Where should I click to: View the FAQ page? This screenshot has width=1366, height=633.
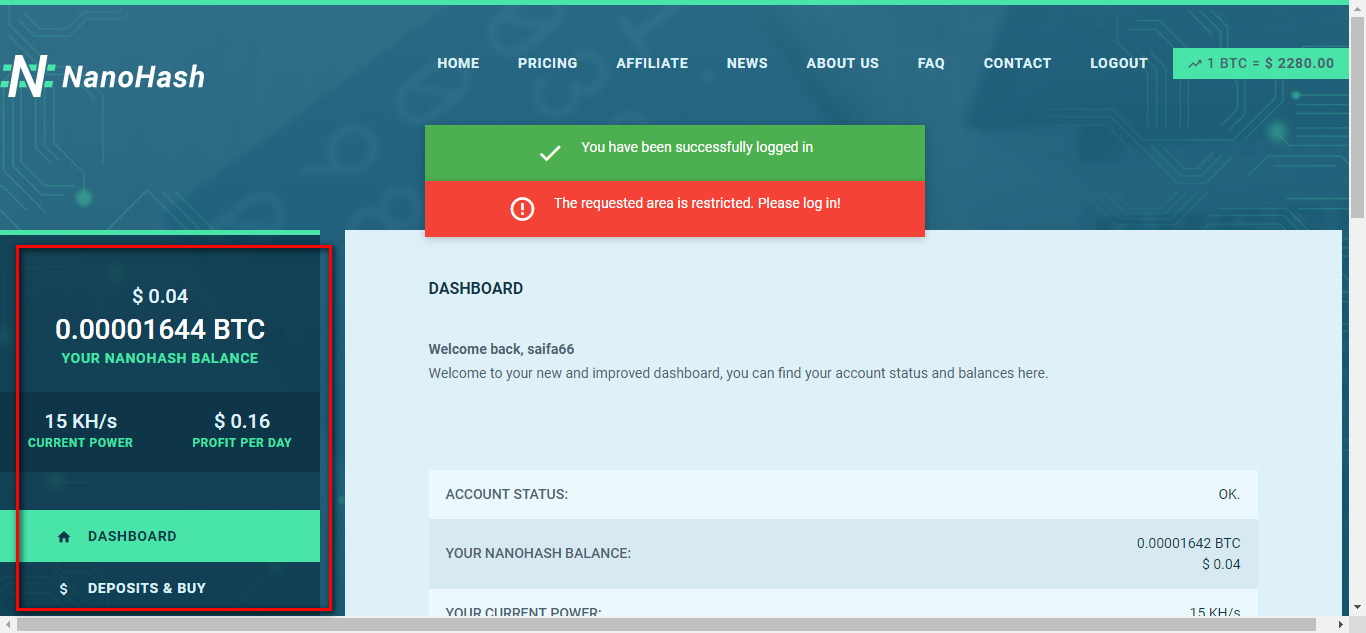pos(931,63)
